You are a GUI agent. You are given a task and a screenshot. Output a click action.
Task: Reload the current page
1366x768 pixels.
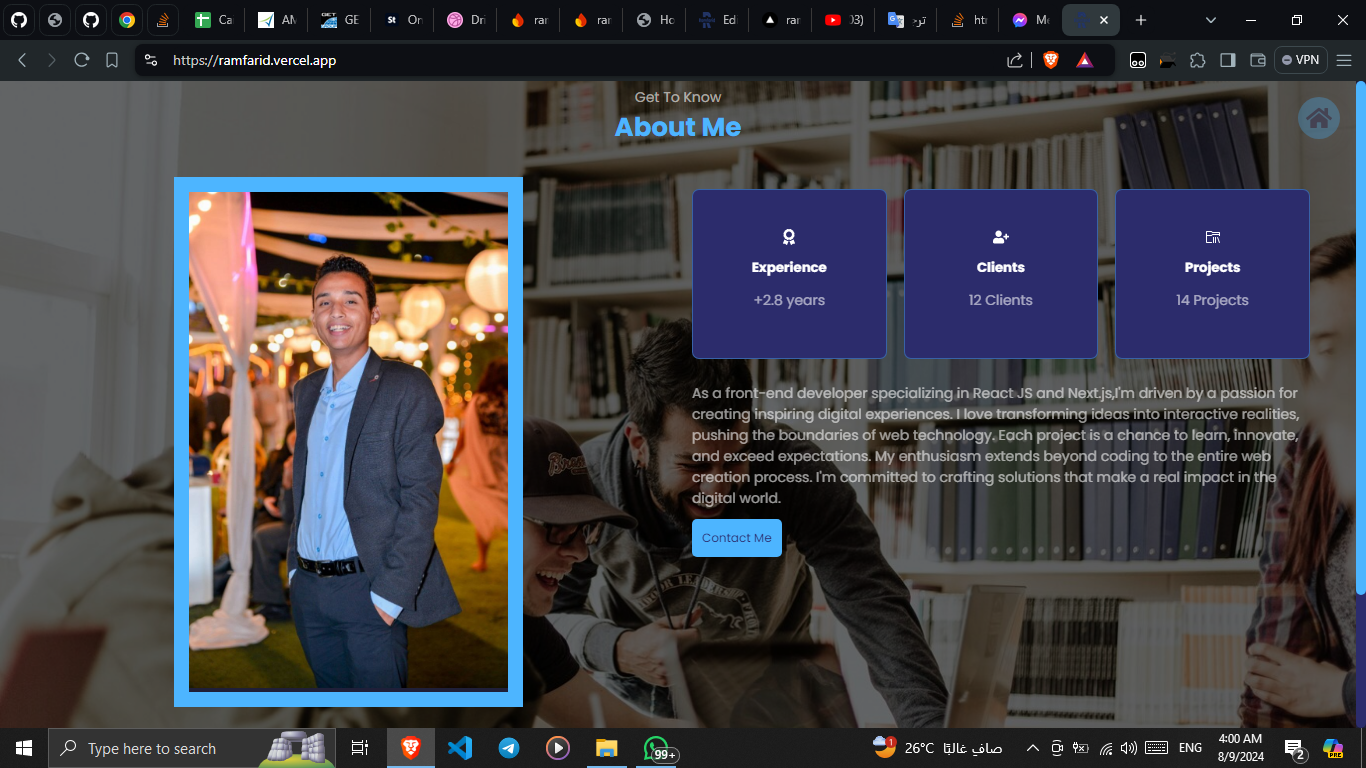(82, 60)
